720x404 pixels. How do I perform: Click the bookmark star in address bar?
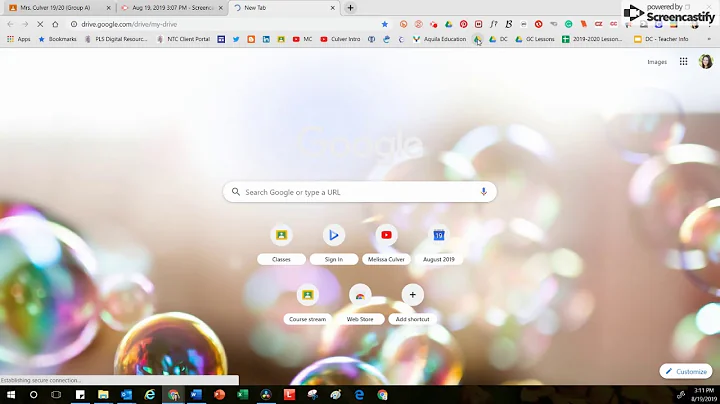coord(385,24)
